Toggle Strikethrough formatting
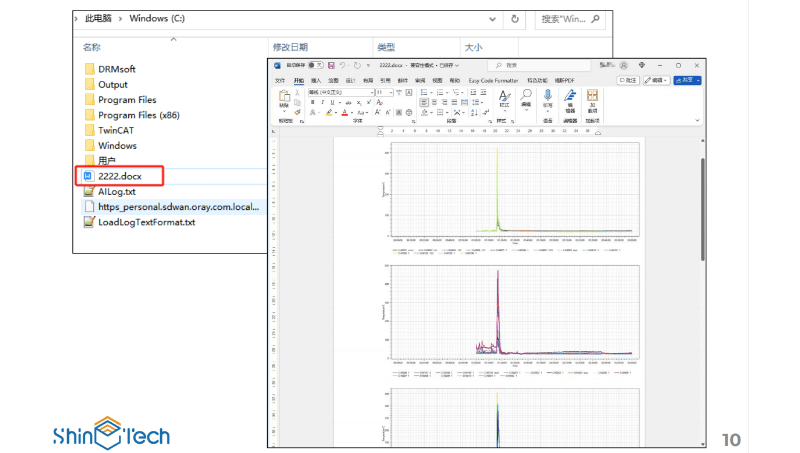Viewport: 800px width, 453px height. tap(348, 103)
